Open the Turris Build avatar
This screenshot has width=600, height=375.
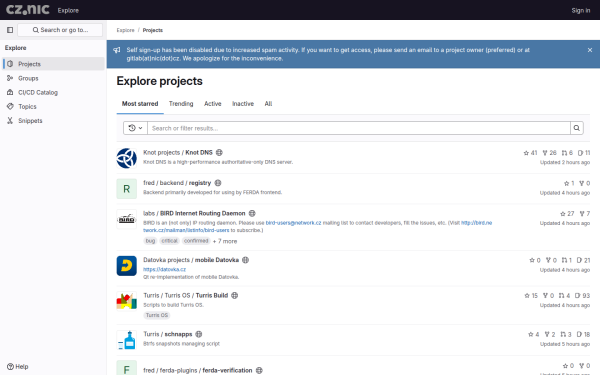pyautogui.click(x=127, y=301)
